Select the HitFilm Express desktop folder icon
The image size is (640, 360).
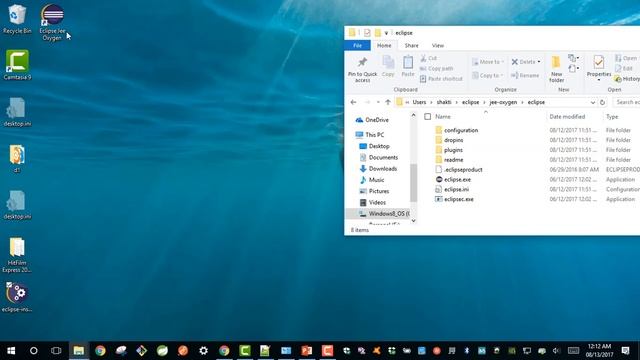pos(17,255)
